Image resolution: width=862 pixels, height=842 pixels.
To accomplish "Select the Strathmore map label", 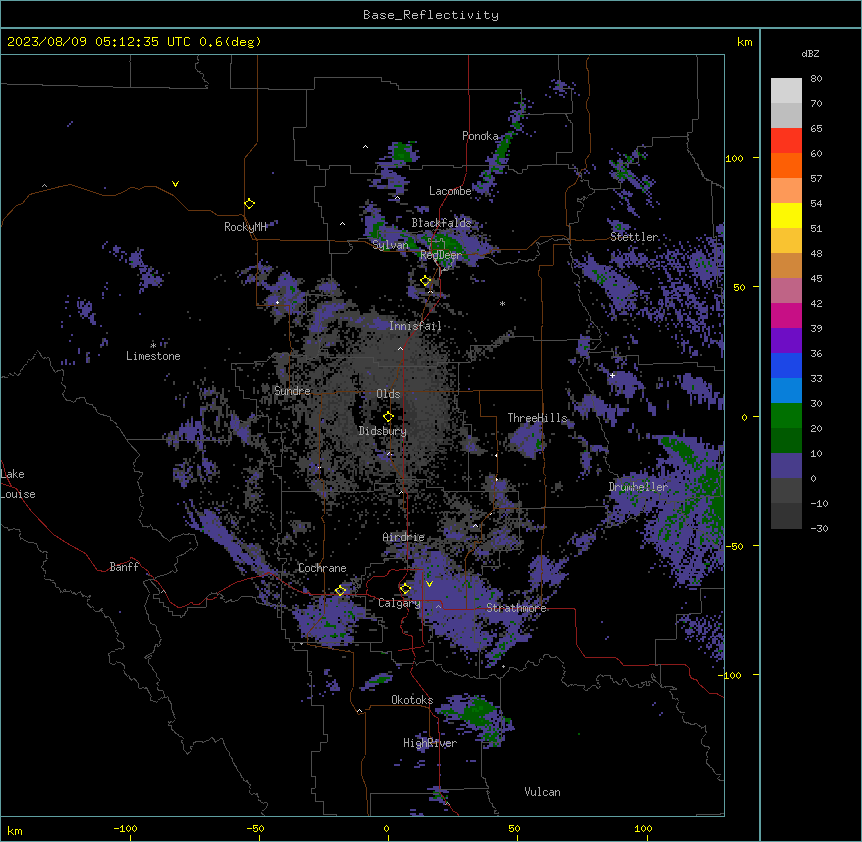I will pyautogui.click(x=516, y=608).
